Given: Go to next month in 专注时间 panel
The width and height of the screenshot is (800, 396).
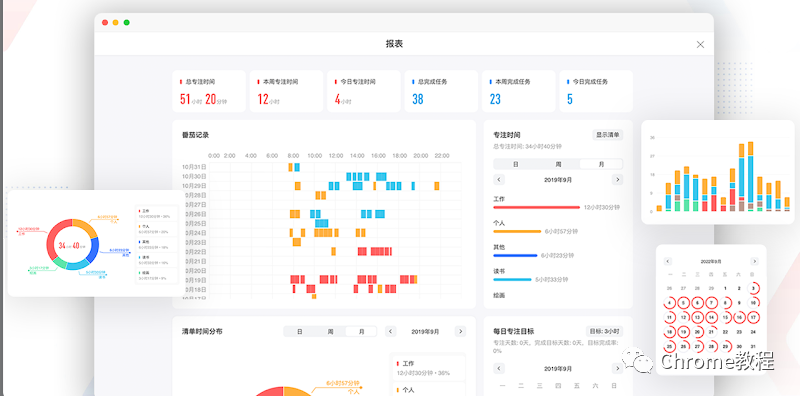Looking at the screenshot, I should [x=617, y=180].
